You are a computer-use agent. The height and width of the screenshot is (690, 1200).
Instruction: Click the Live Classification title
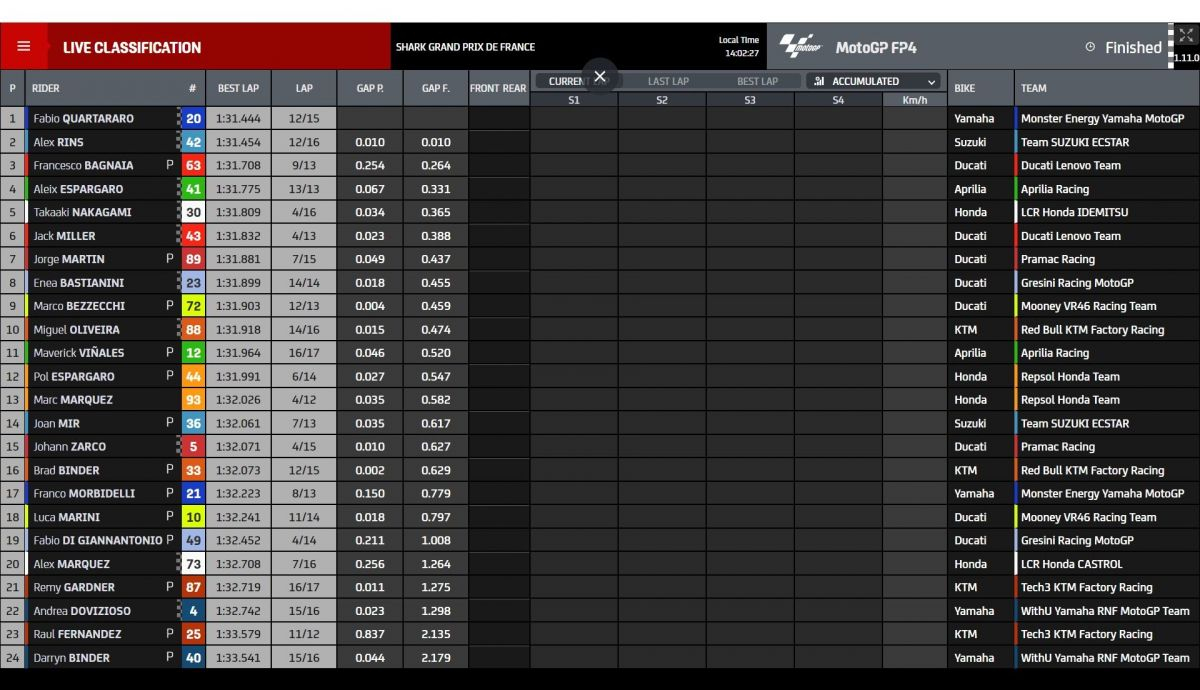pos(132,47)
